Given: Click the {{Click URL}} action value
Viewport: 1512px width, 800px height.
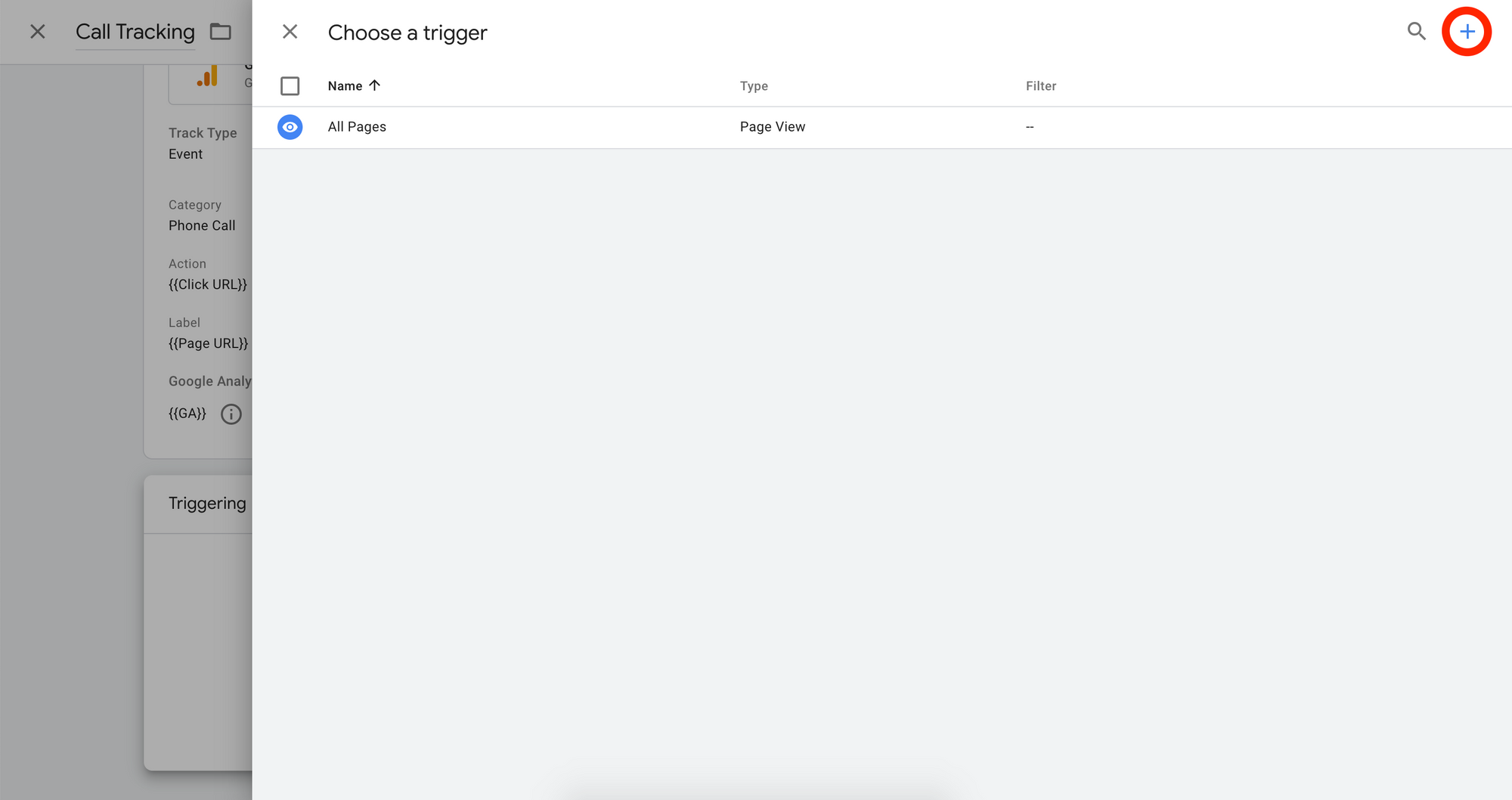Looking at the screenshot, I should 208,284.
